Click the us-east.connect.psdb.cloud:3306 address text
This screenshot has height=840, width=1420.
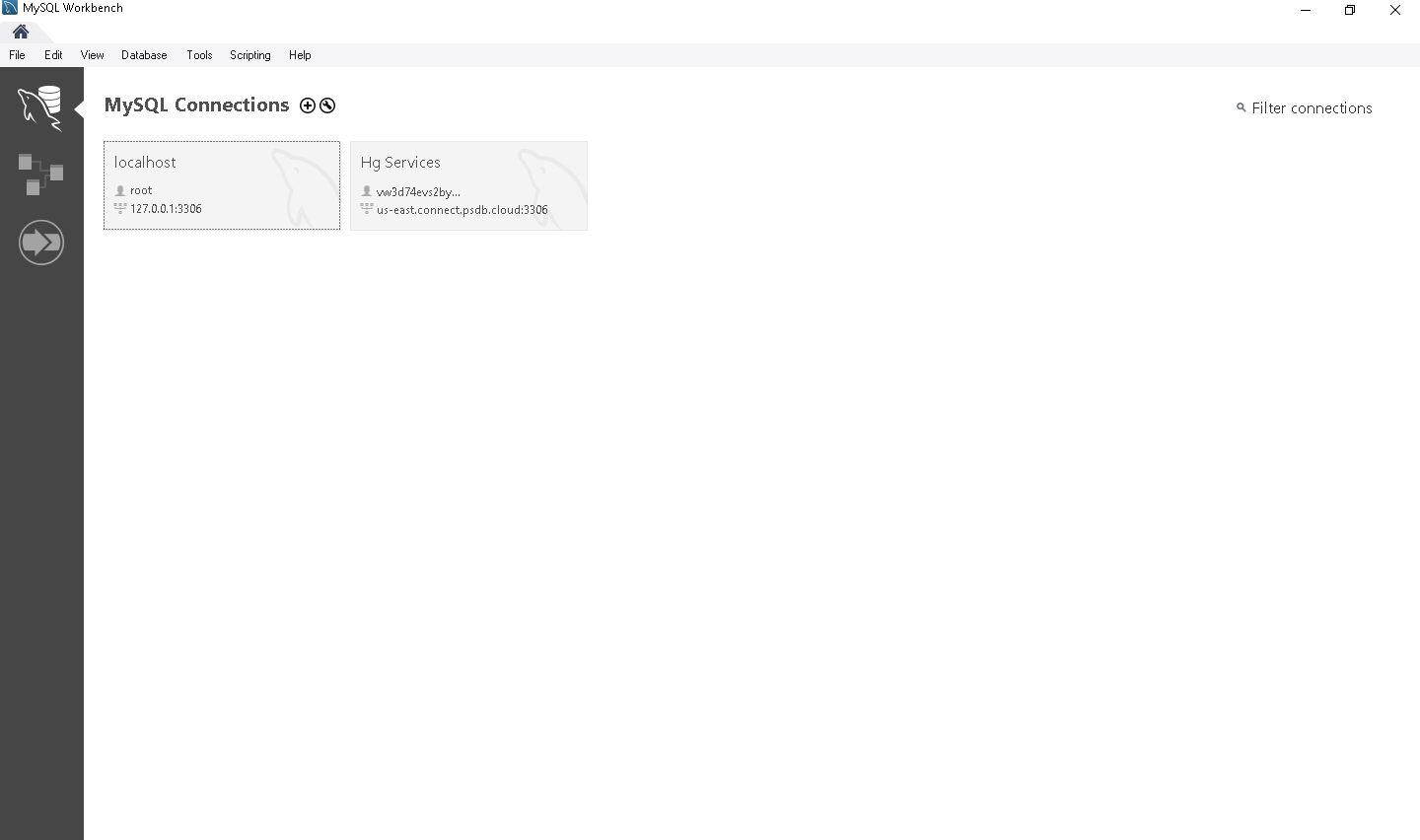point(463,209)
